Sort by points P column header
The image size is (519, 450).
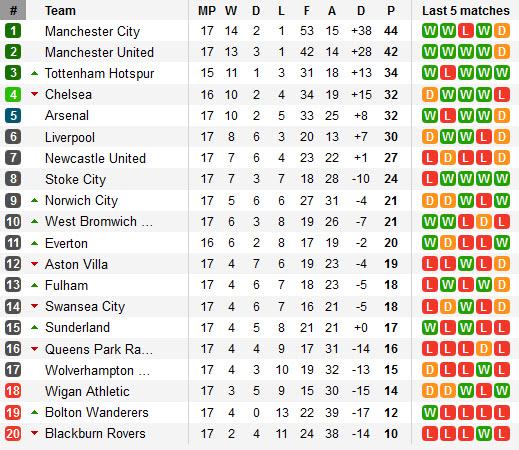391,11
